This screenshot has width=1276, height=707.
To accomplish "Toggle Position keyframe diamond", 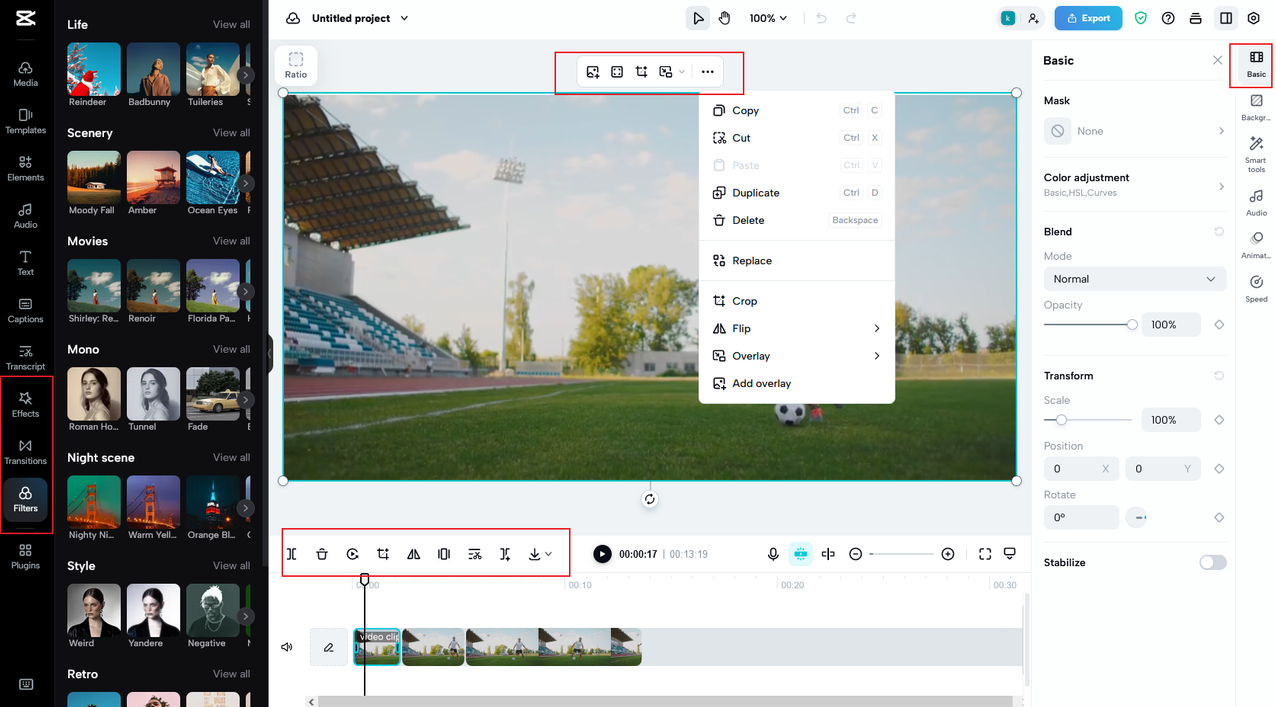I will 1219,468.
